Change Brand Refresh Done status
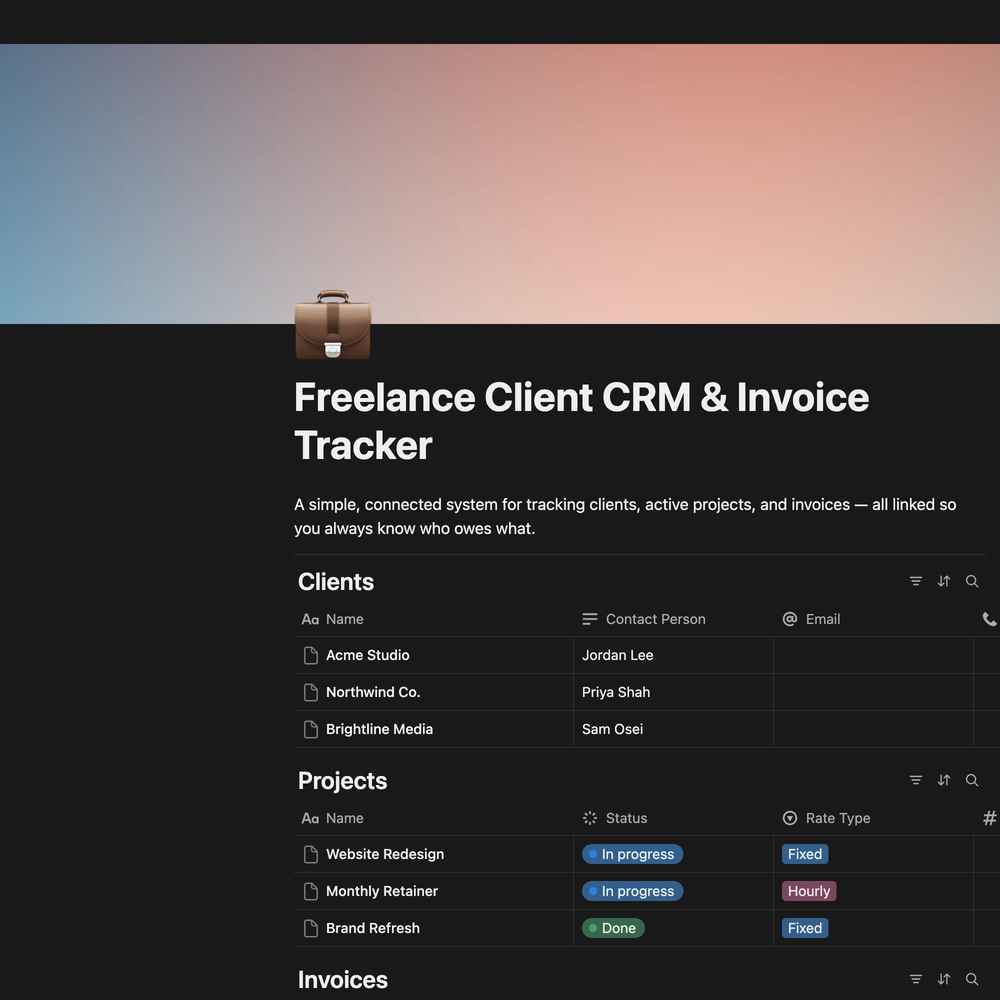This screenshot has width=1000, height=1000. pos(613,928)
